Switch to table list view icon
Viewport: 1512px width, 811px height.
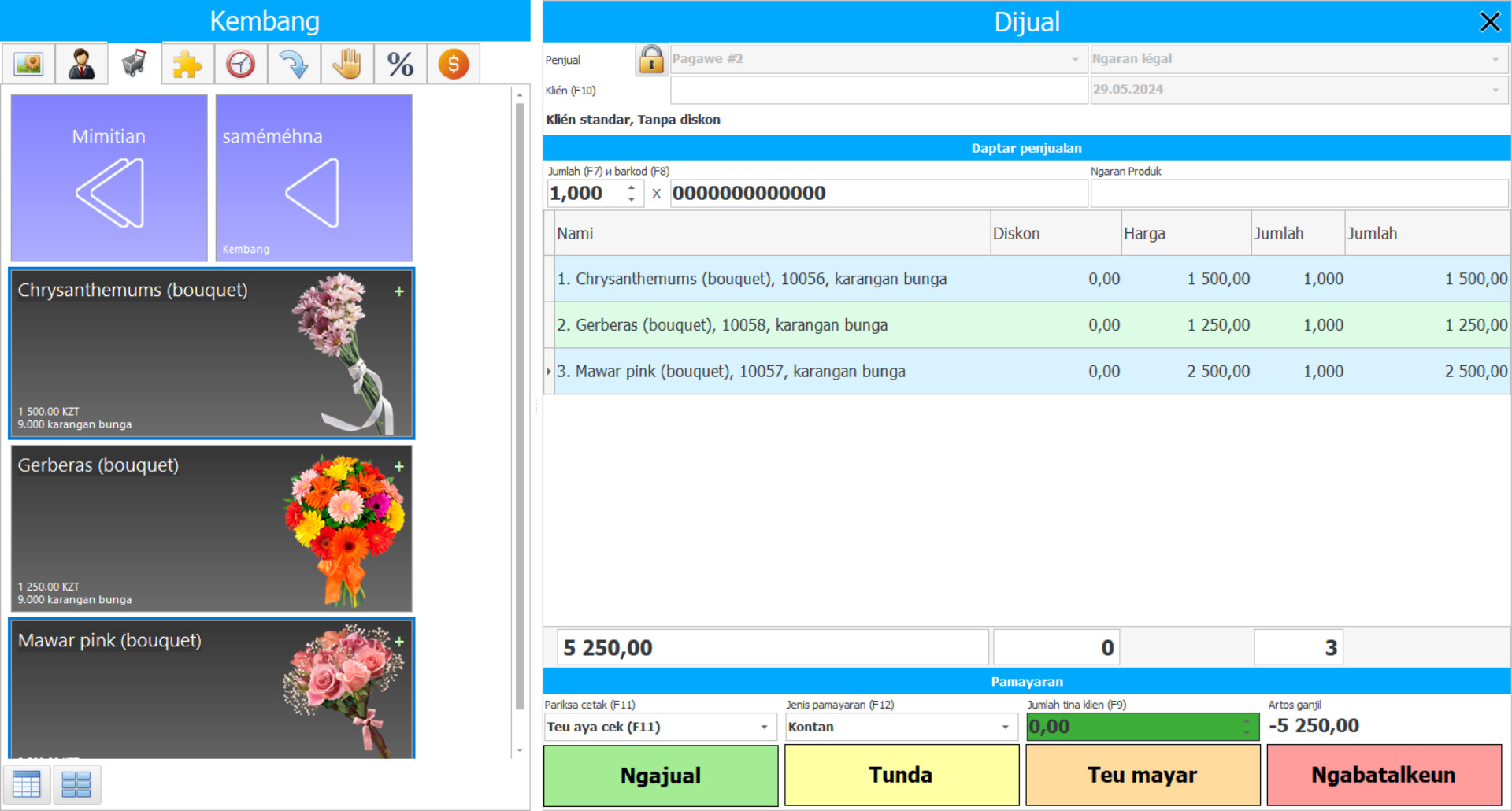(x=27, y=784)
